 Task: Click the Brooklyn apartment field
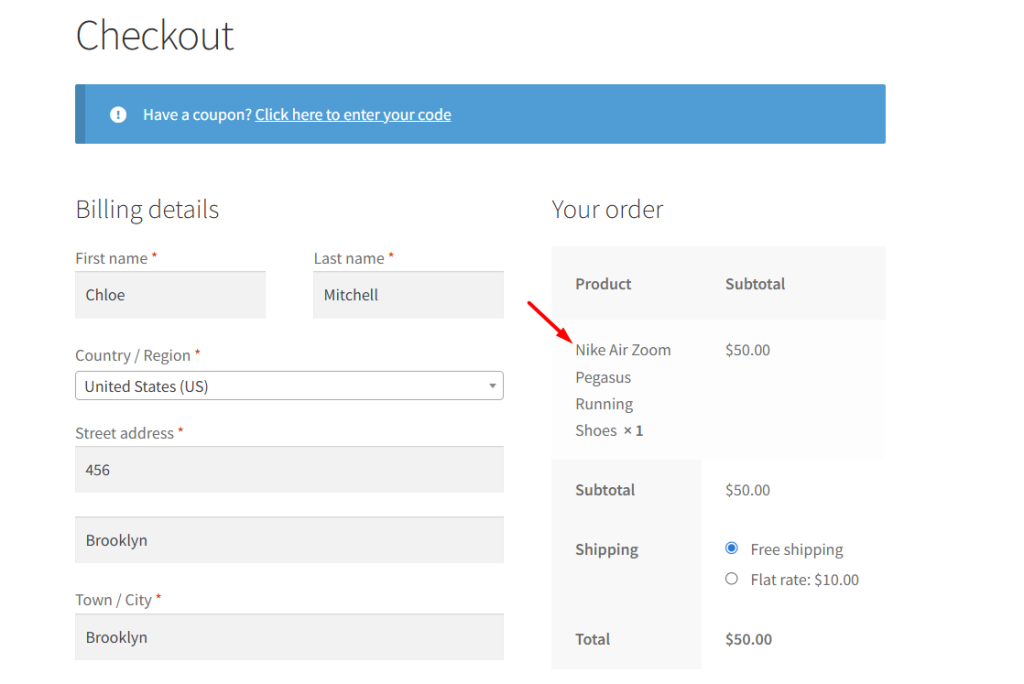point(289,540)
